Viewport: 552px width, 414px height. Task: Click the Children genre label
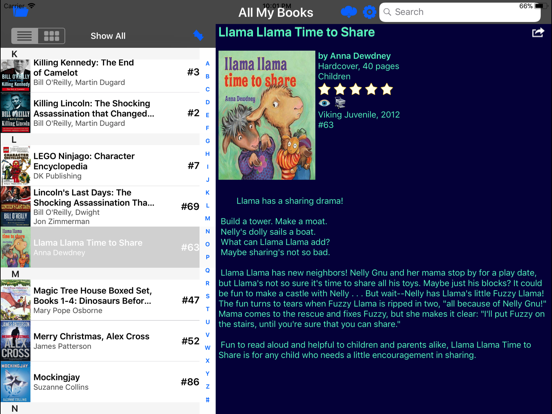(334, 76)
